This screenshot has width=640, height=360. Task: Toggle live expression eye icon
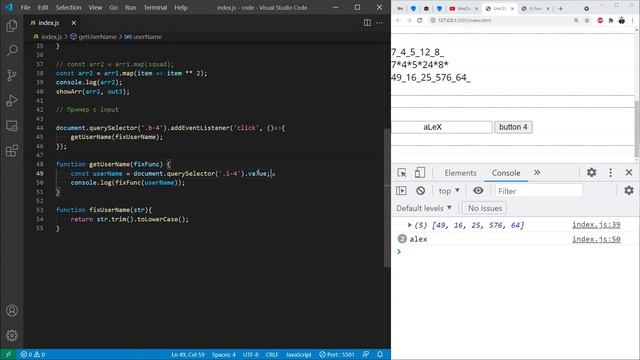pyautogui.click(x=478, y=191)
